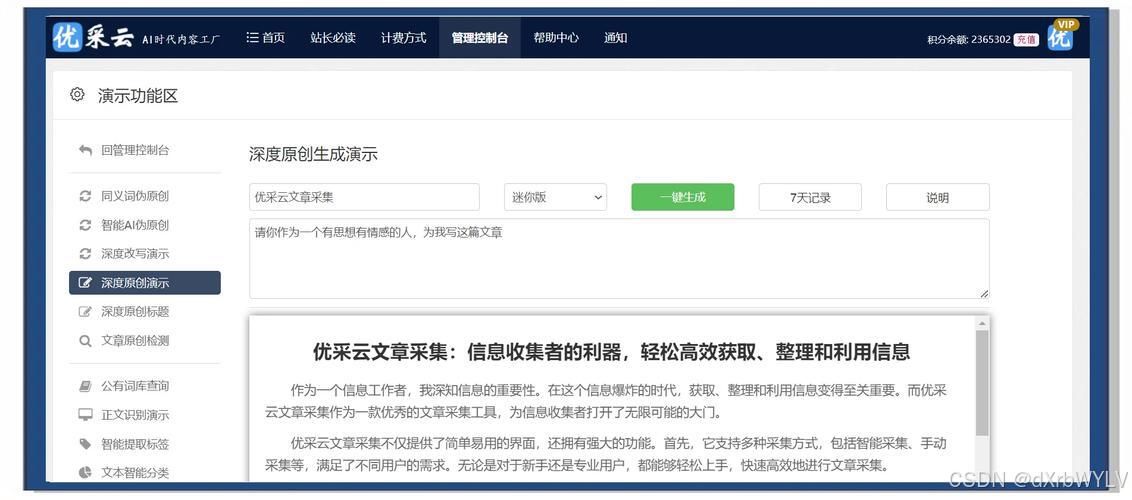Click the edit icon next to 深度原创演示

(x=85, y=283)
